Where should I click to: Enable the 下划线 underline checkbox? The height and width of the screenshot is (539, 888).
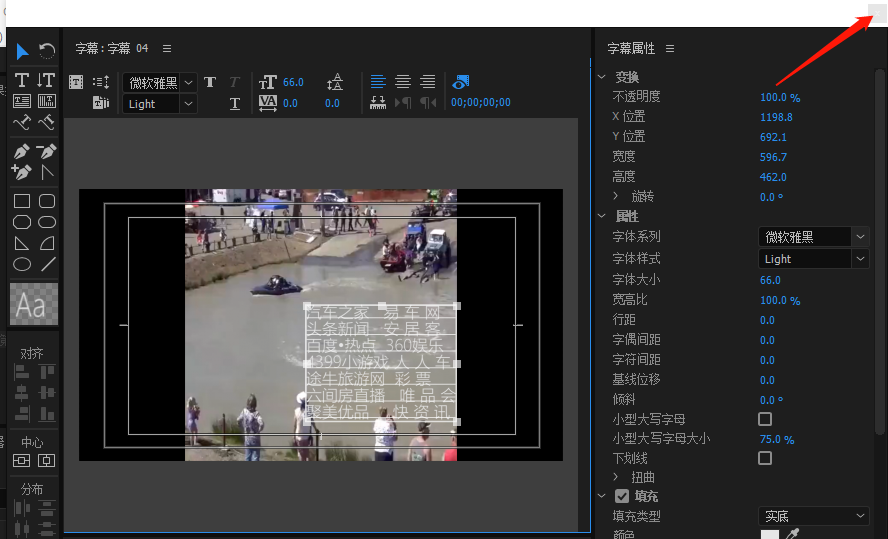coord(765,458)
